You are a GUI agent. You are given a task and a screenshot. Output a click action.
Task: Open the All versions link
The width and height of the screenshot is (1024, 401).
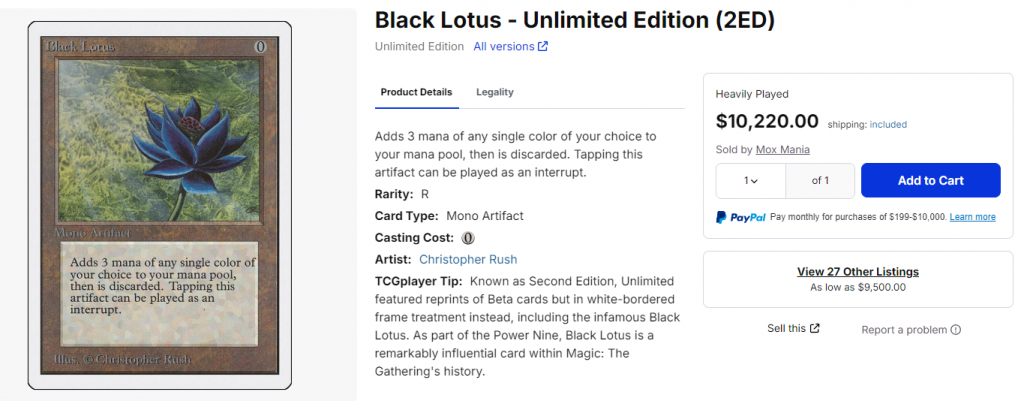pos(504,46)
